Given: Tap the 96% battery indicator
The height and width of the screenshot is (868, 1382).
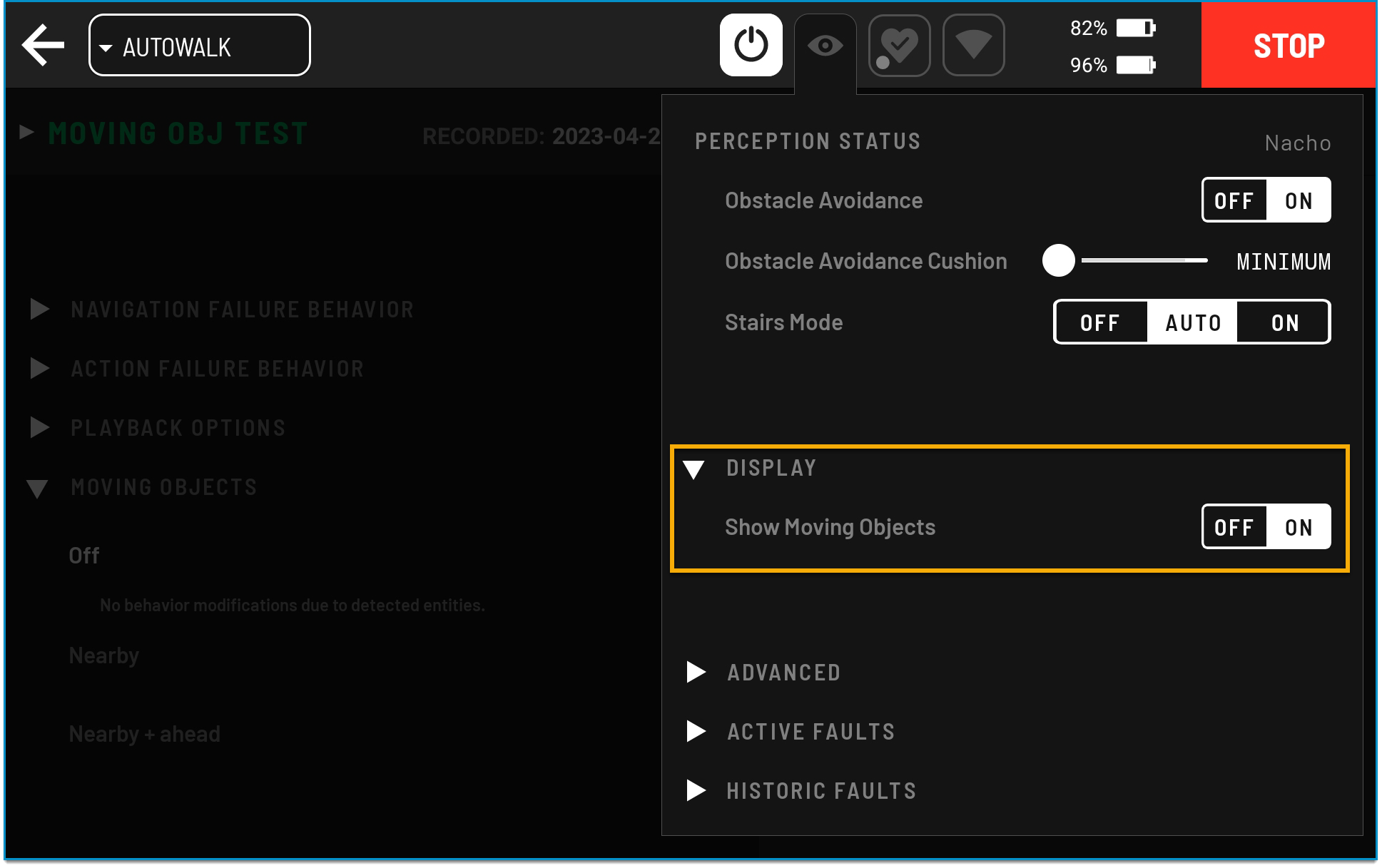Looking at the screenshot, I should (1112, 65).
